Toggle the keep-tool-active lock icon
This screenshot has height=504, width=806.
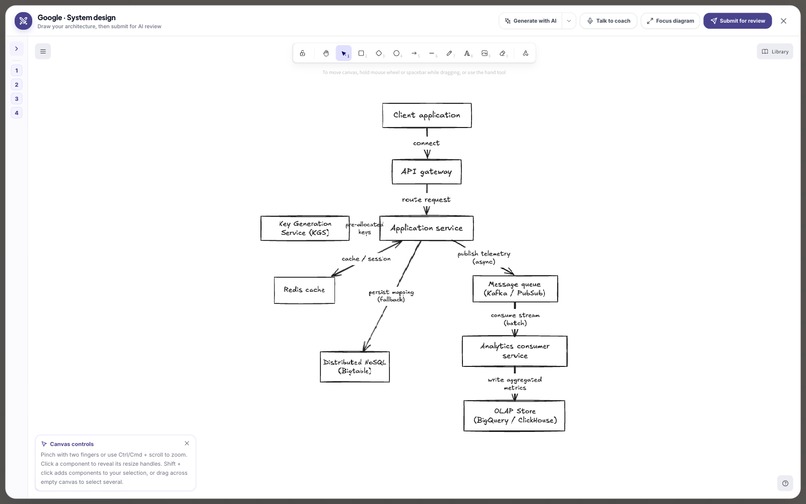pyautogui.click(x=302, y=53)
